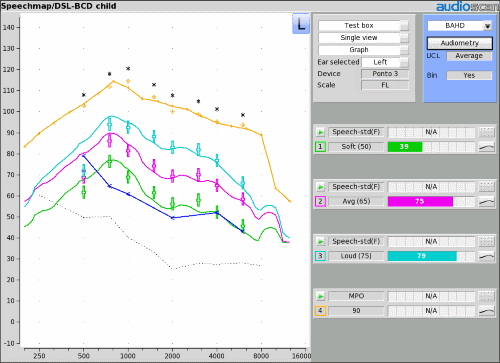Screen dimensions: 500x363
Task: Click the L ear indicator on graph
Action: tap(301, 24)
